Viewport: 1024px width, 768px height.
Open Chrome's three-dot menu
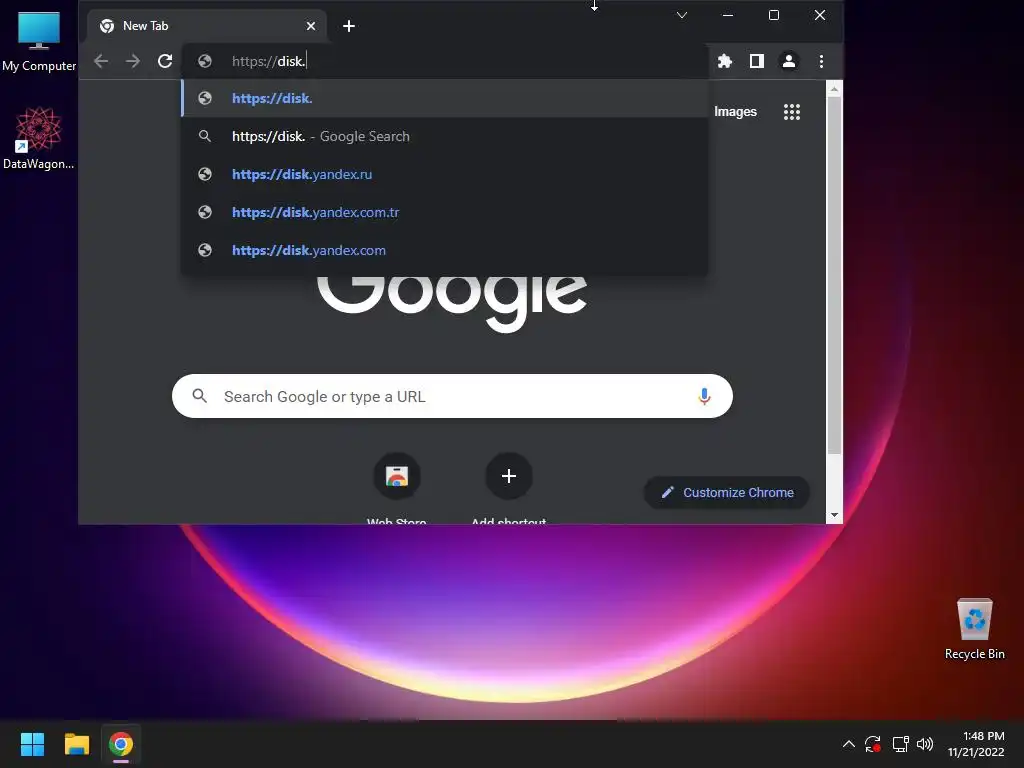click(x=822, y=61)
